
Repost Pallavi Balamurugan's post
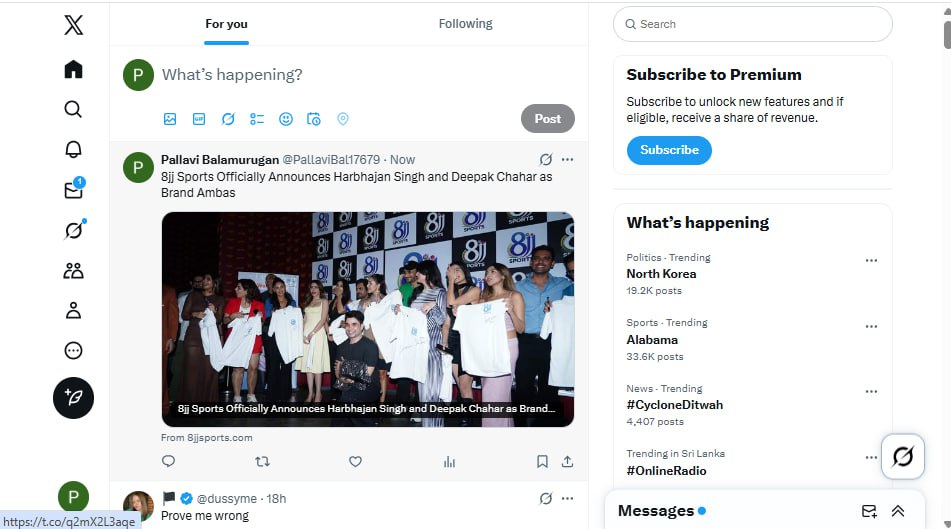click(262, 461)
